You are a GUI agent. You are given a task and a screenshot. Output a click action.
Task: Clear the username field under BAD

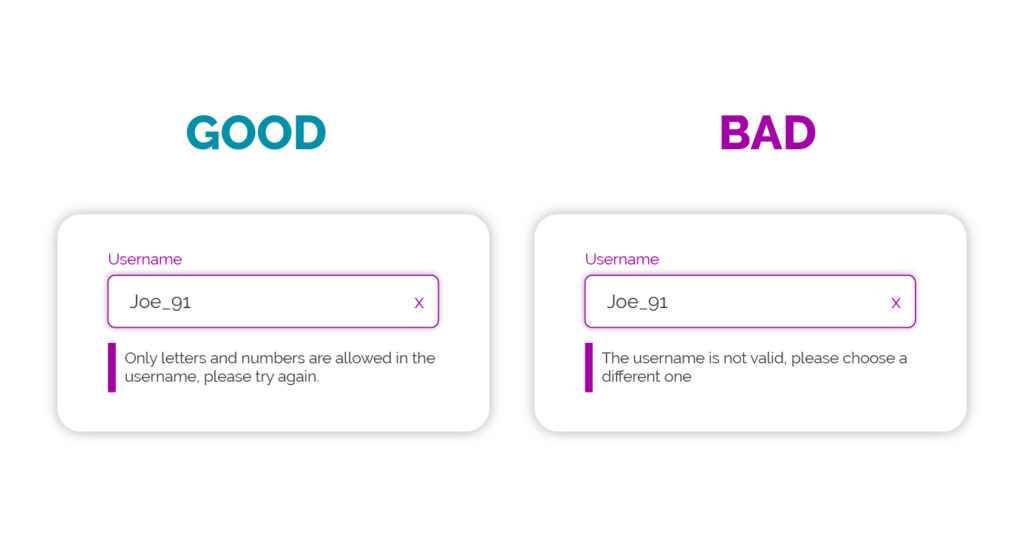coord(896,303)
